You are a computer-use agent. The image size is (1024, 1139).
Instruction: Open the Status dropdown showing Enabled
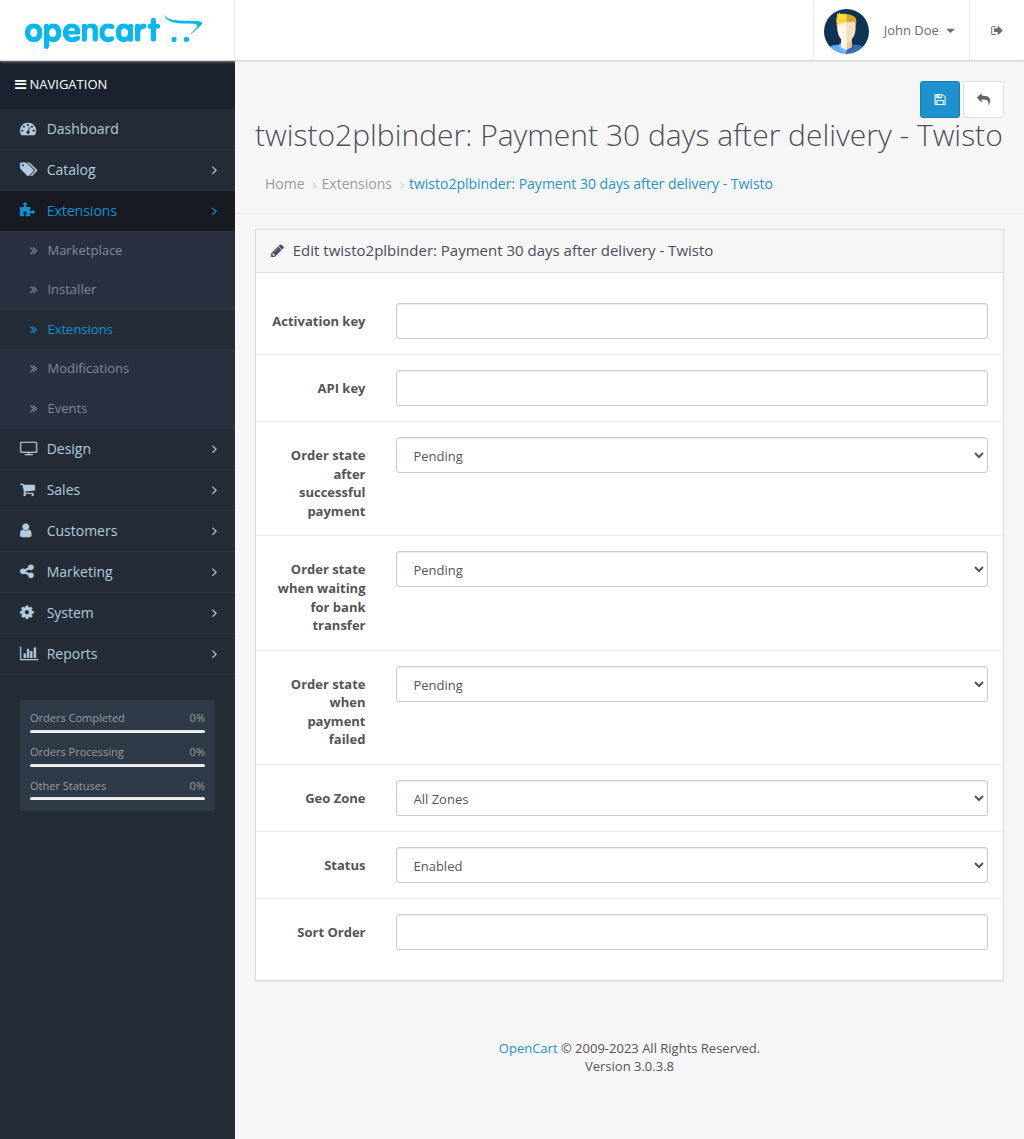click(x=691, y=865)
